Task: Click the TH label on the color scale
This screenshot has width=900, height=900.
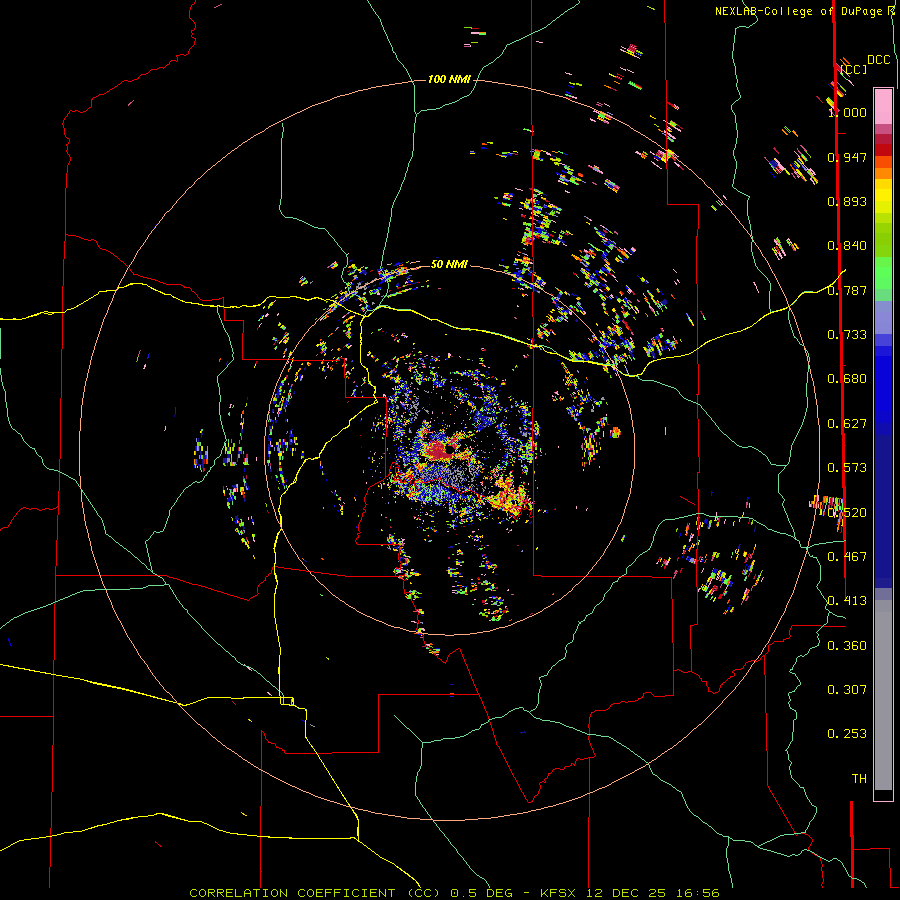Action: tap(859, 778)
